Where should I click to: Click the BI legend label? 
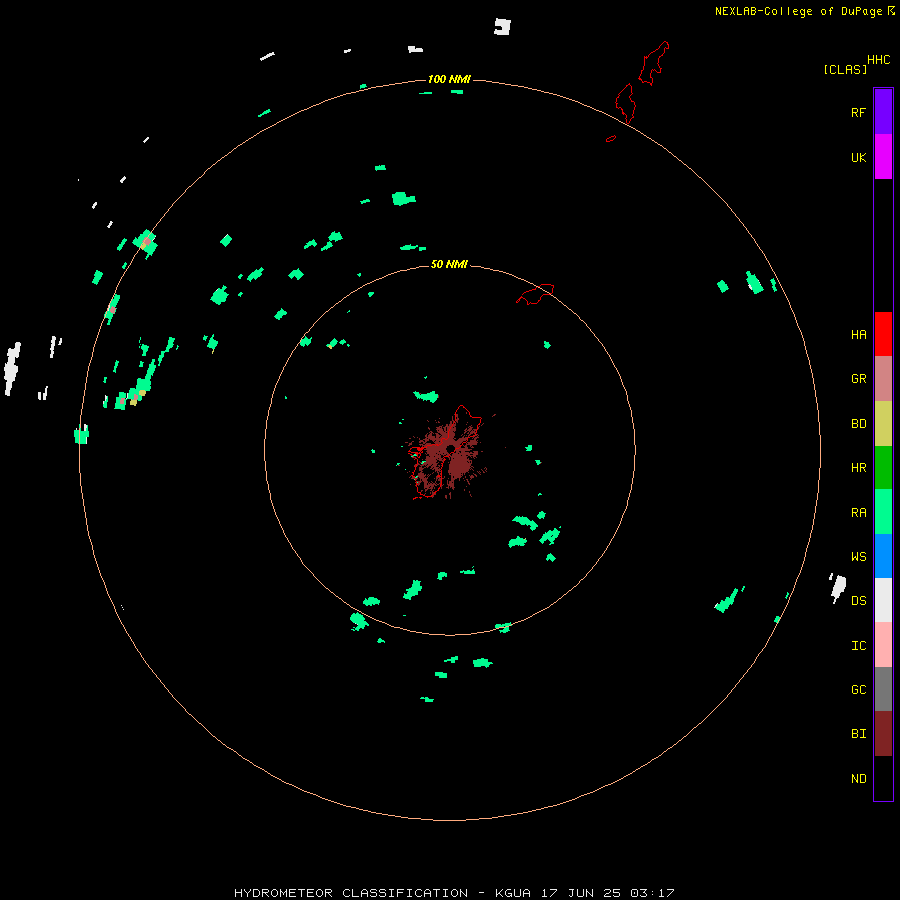pyautogui.click(x=858, y=734)
